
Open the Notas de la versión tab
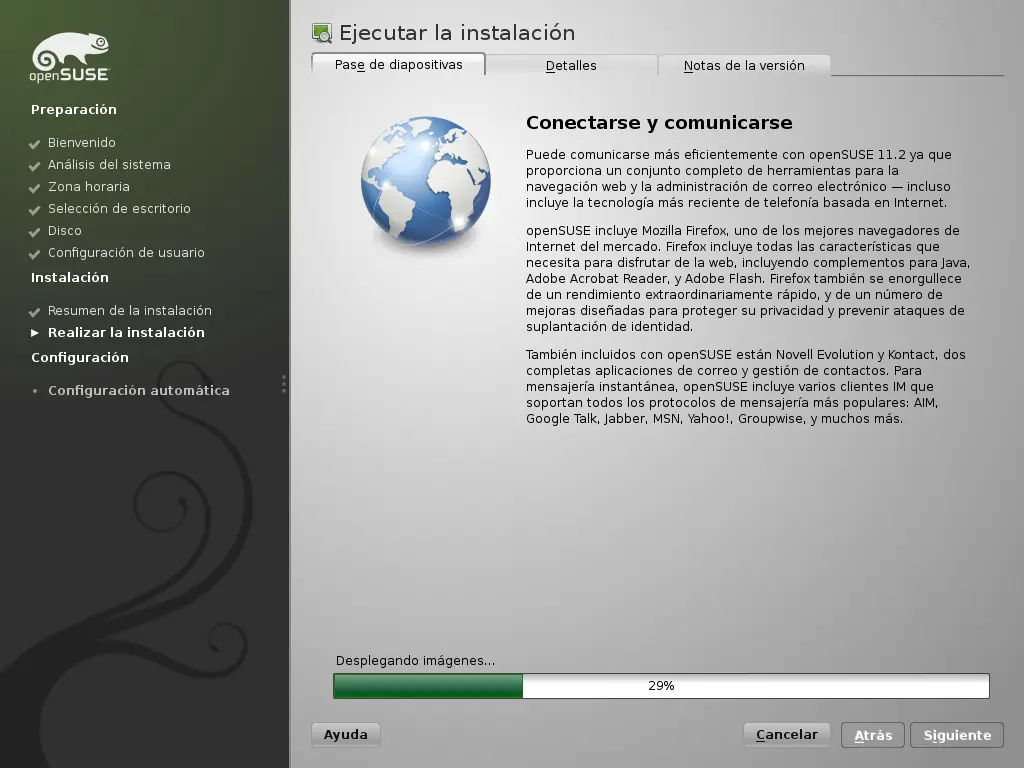744,65
